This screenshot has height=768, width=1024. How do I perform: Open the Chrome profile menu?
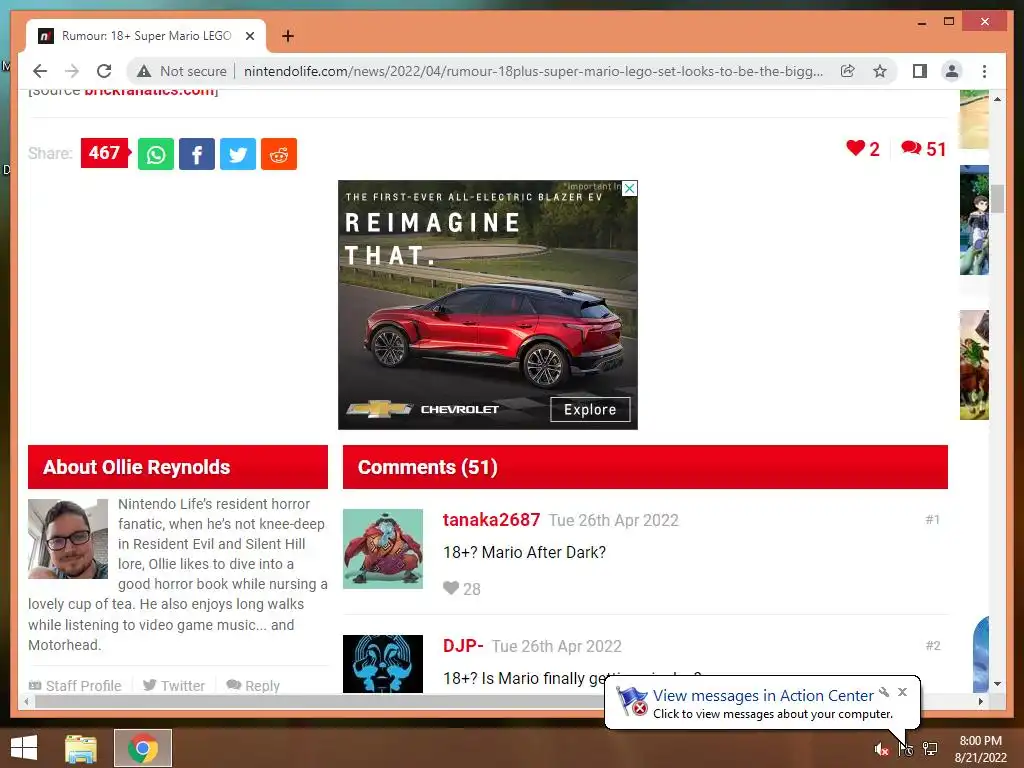pyautogui.click(x=952, y=71)
